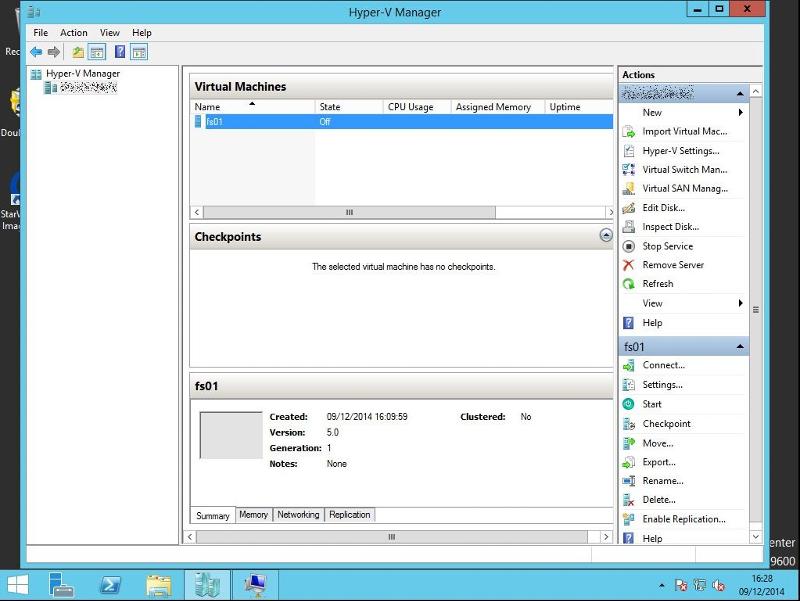
Task: Click the center pane bottom scrollbar thumb
Action: (x=392, y=537)
